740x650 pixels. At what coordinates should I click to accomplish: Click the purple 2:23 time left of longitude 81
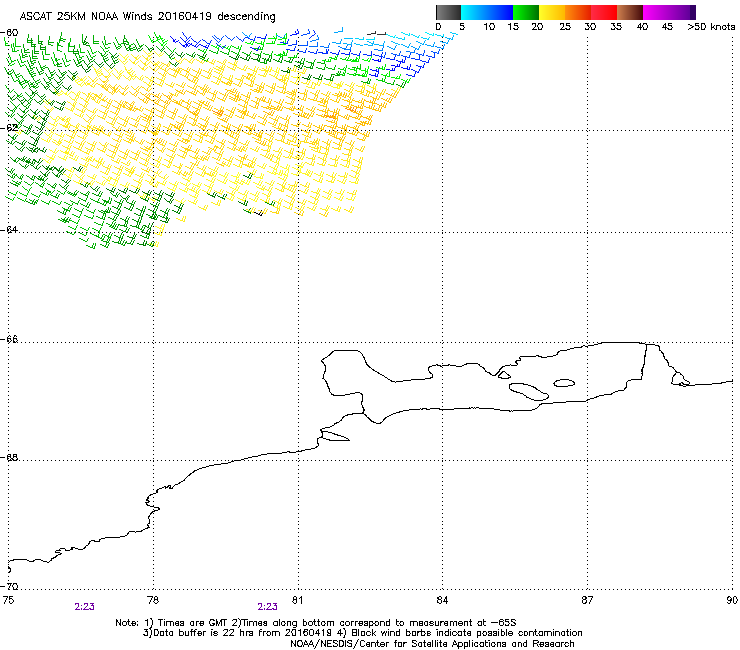(267, 607)
